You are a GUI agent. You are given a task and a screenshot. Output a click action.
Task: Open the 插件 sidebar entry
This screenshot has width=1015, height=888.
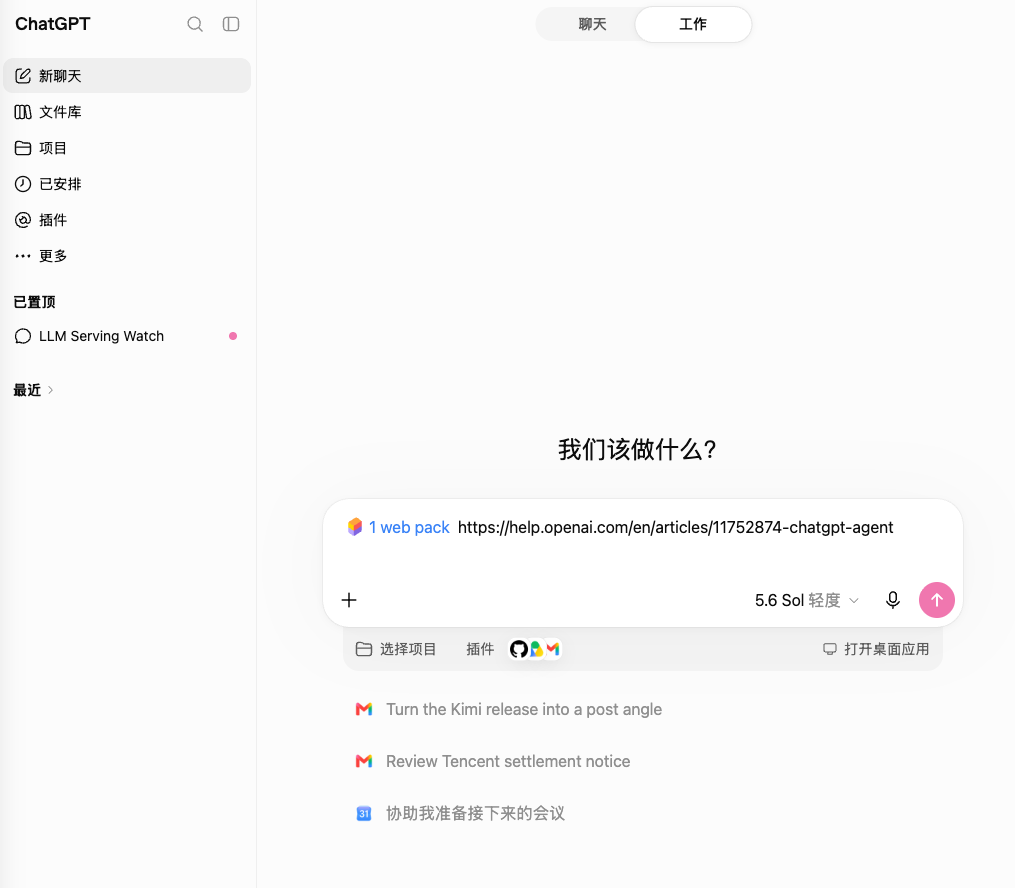127,220
